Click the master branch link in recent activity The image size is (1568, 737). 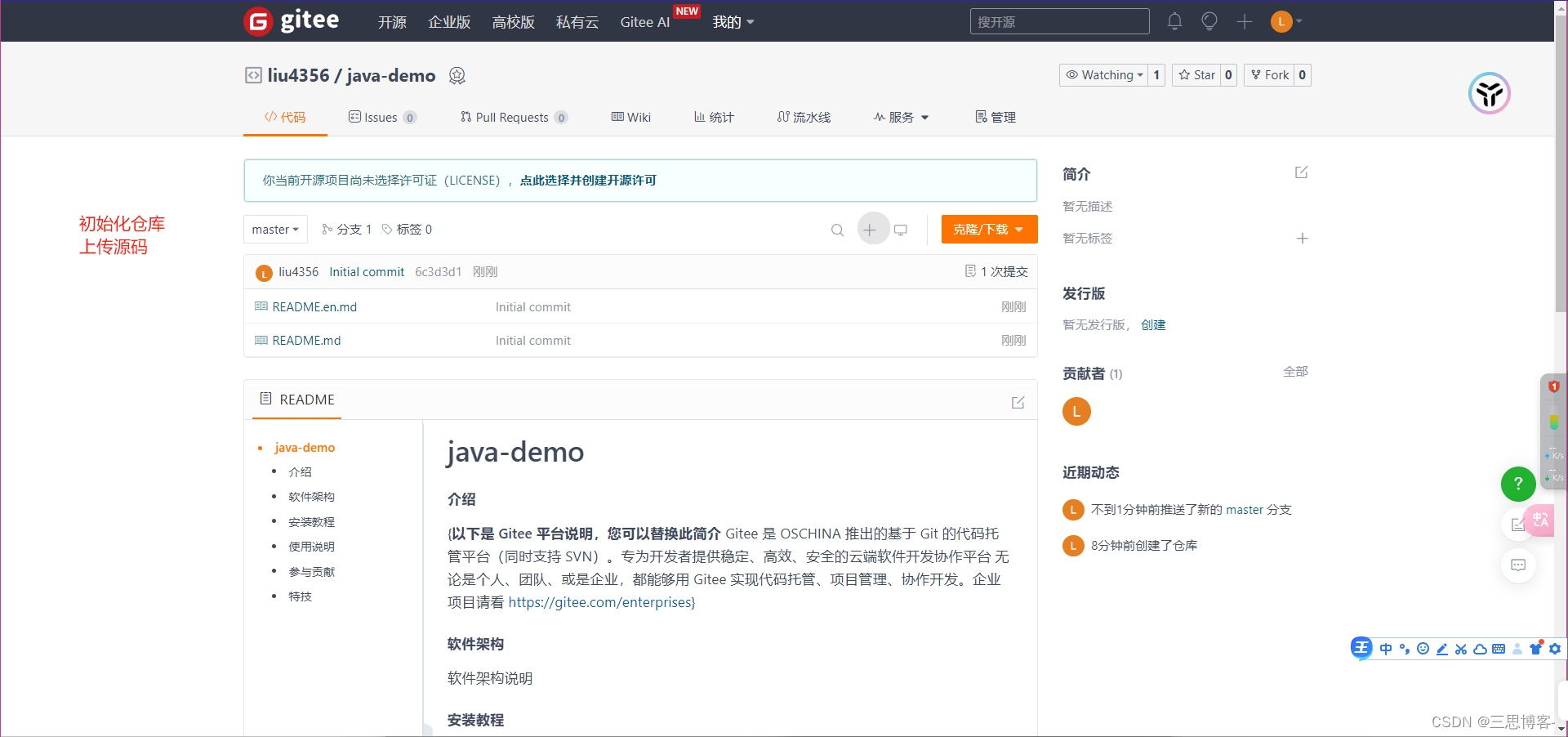pos(1245,510)
